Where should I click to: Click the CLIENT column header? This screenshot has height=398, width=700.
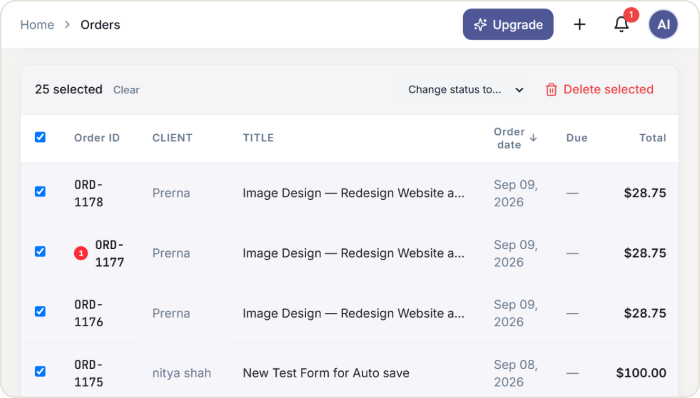(x=172, y=138)
